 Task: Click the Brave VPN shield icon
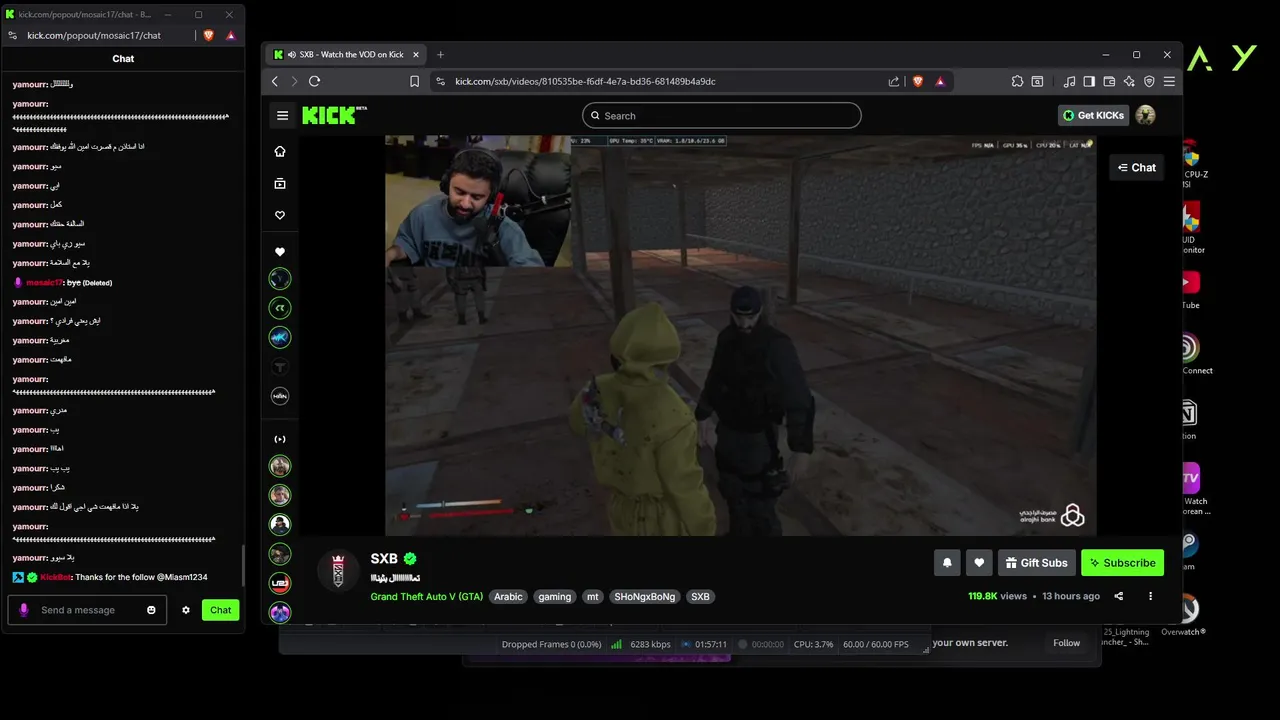(x=1149, y=81)
